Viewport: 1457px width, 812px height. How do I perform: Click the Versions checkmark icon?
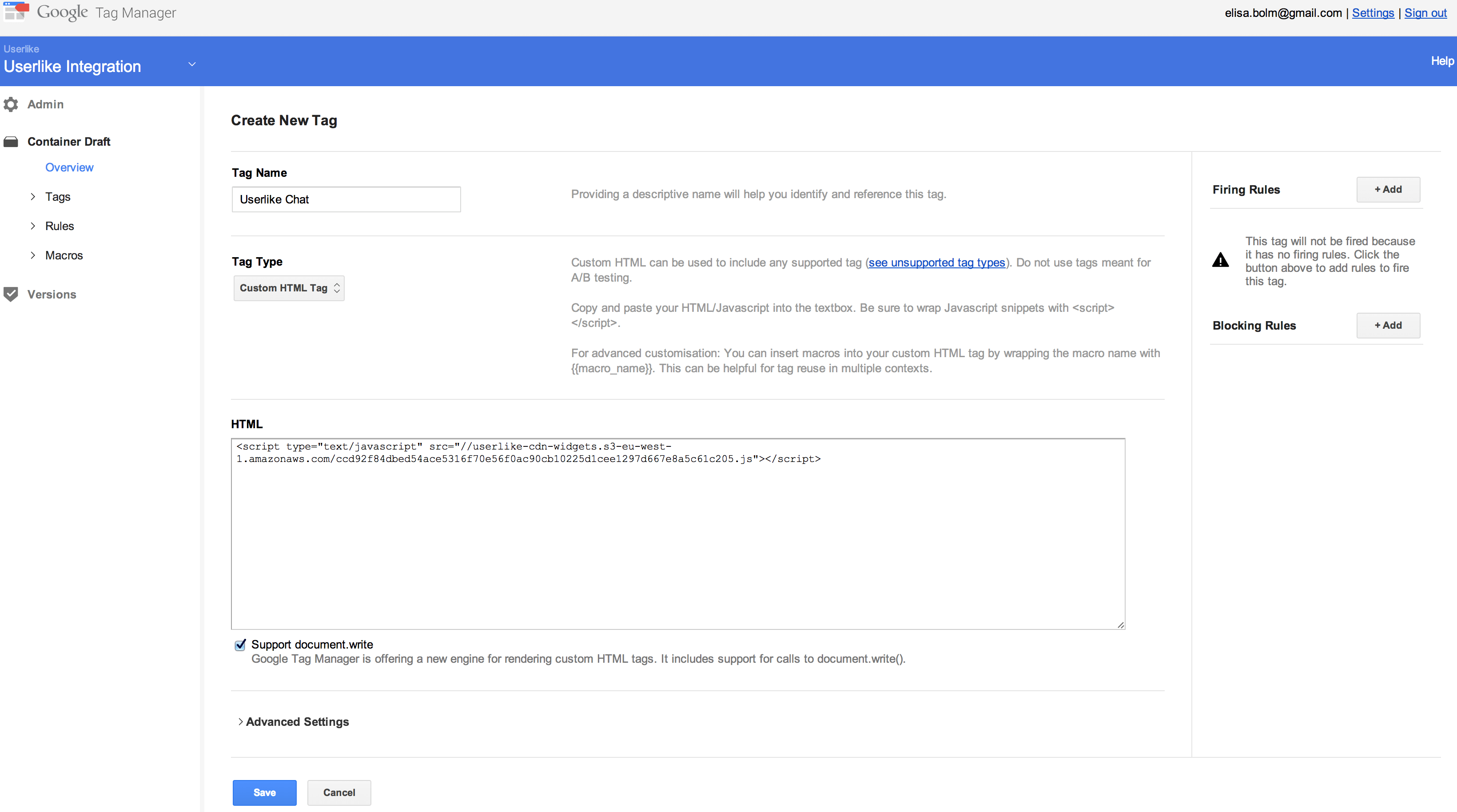tap(11, 295)
